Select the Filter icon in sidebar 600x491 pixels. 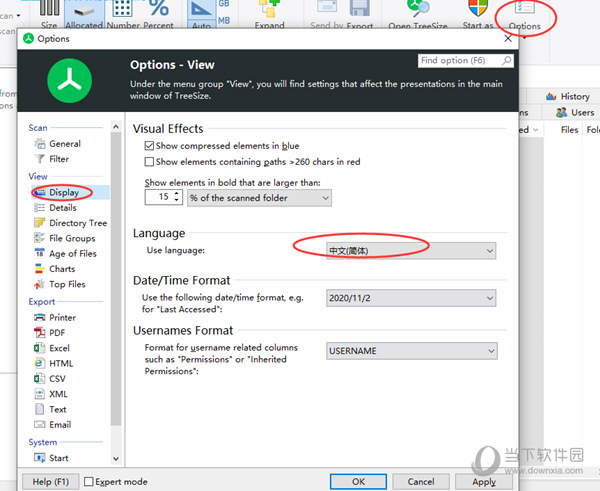pos(39,159)
